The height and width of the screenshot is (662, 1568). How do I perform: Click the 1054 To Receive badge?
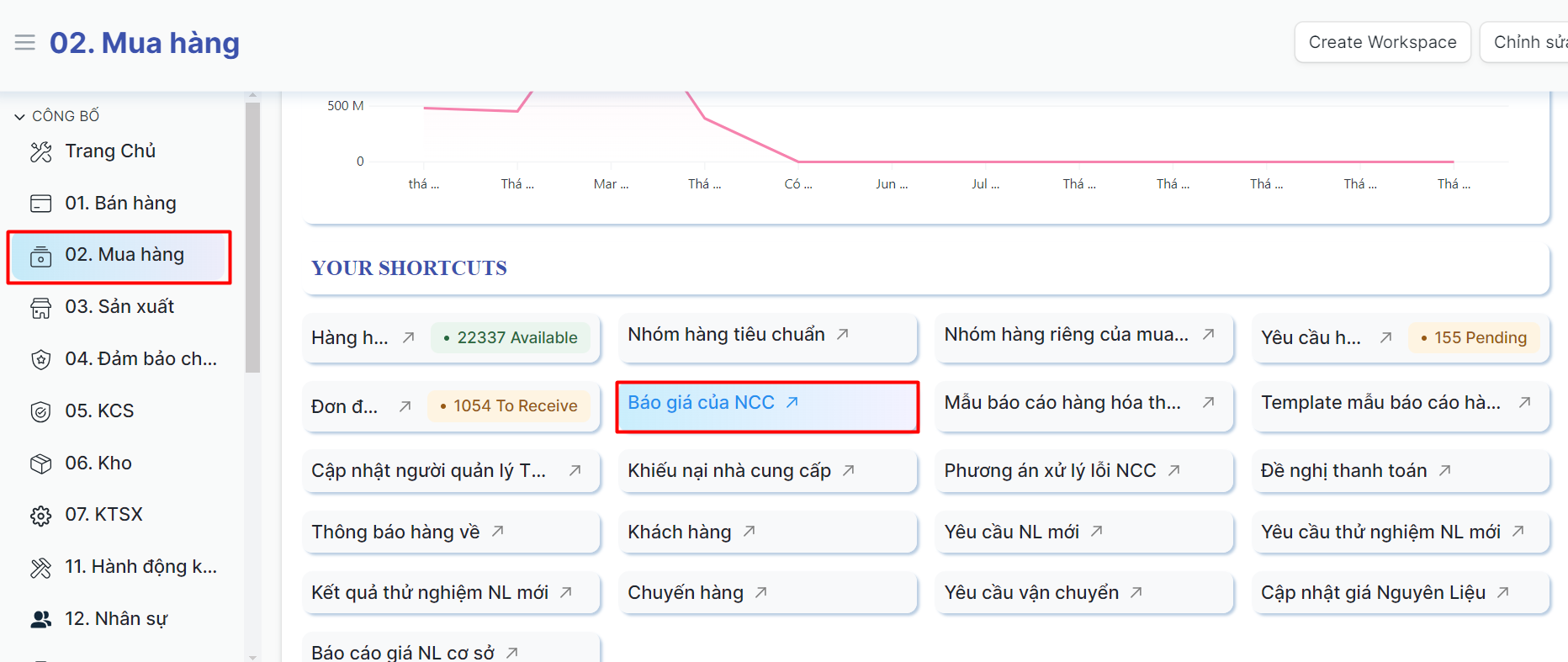pos(509,406)
